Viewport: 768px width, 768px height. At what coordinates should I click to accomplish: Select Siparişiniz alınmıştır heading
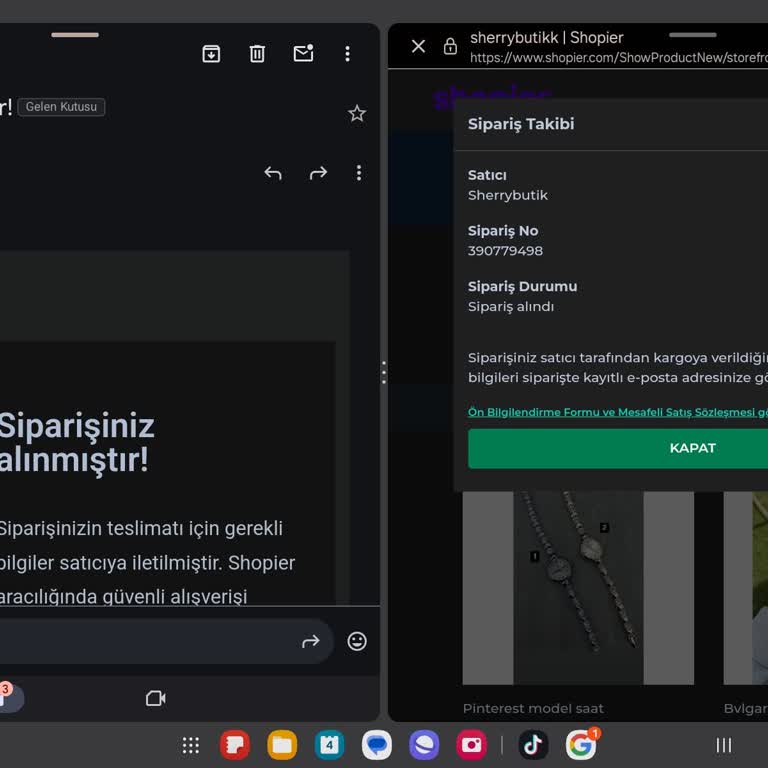pos(77,442)
